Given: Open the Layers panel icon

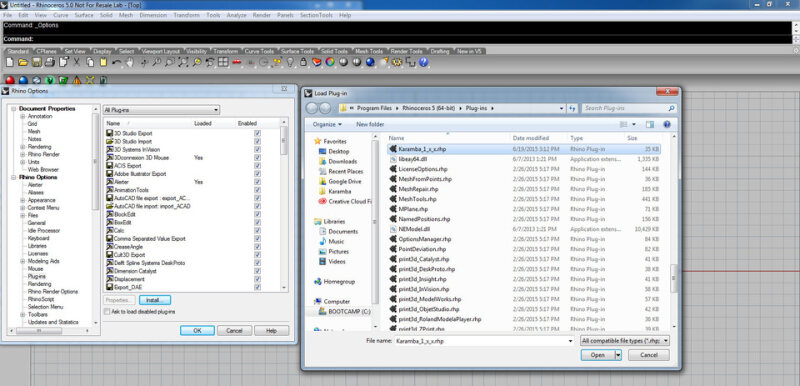Looking at the screenshot, I should 317,62.
